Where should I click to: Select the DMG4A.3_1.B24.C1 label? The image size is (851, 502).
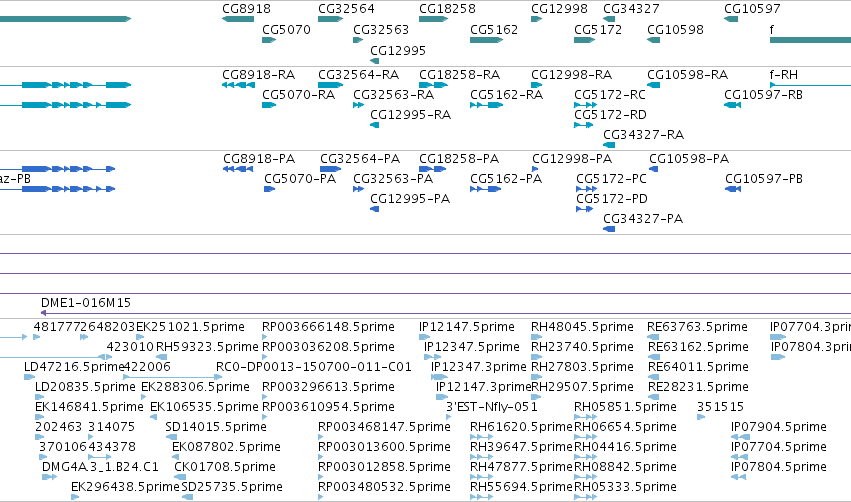point(100,467)
